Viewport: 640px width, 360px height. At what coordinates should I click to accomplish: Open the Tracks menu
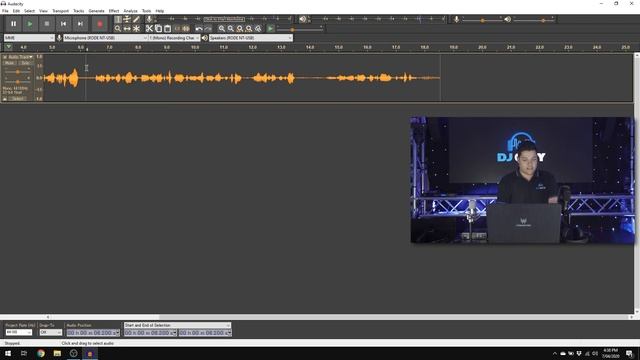79,11
